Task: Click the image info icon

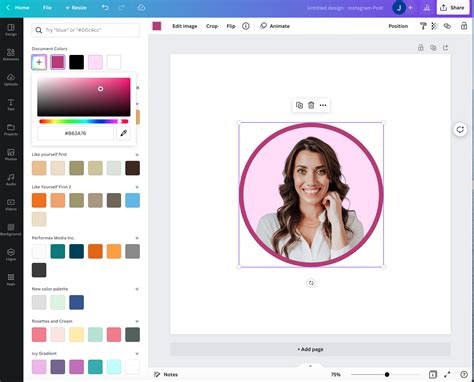Action: [246, 26]
